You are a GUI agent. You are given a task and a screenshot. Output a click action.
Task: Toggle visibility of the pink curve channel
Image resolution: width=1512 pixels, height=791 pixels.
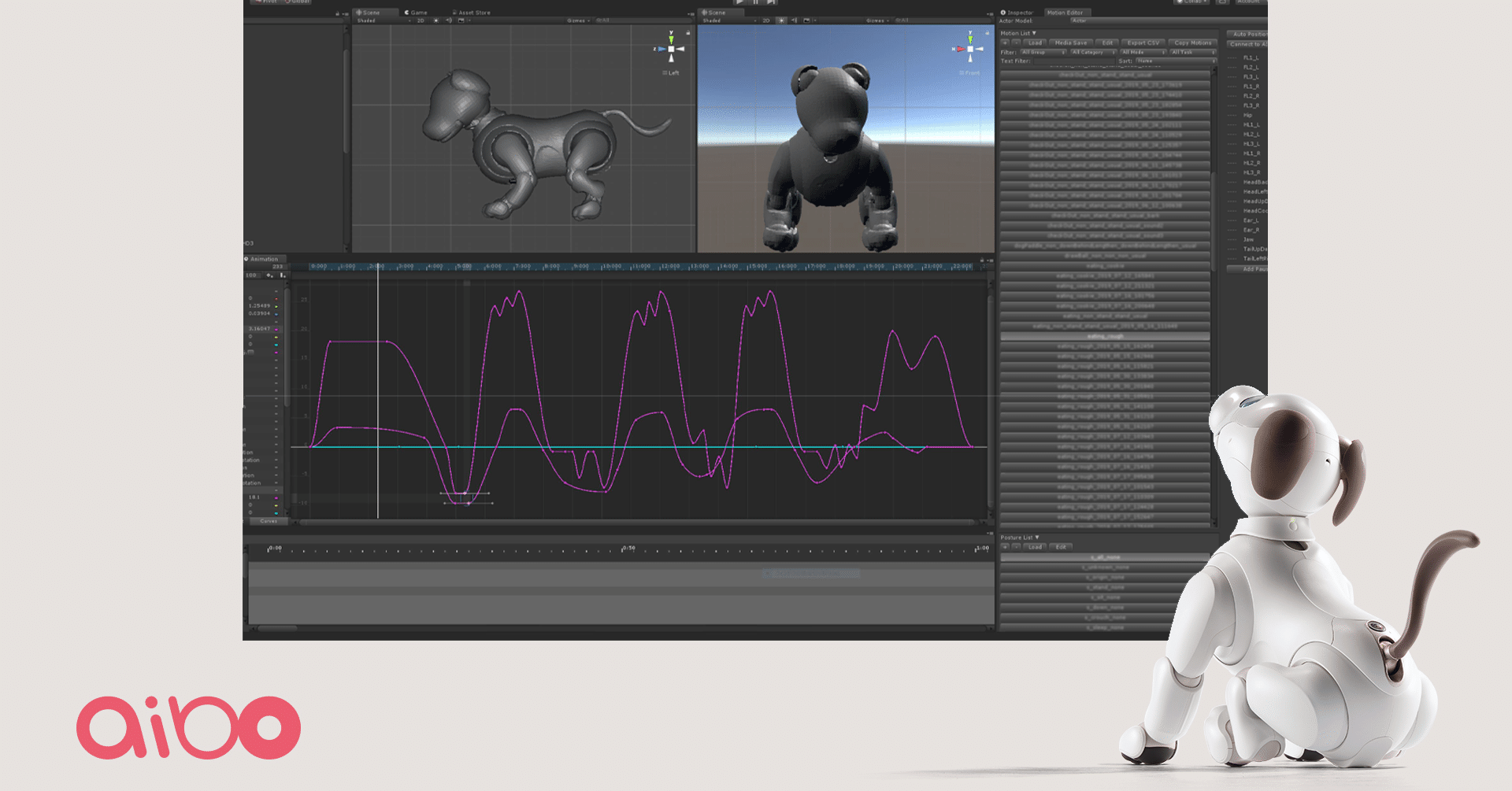pyautogui.click(x=276, y=352)
